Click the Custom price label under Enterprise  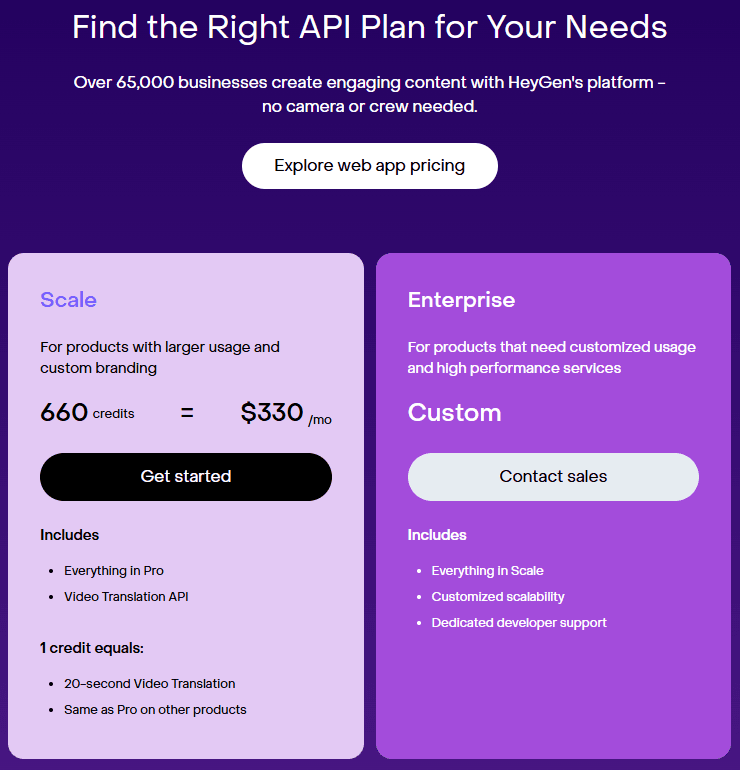(x=454, y=413)
